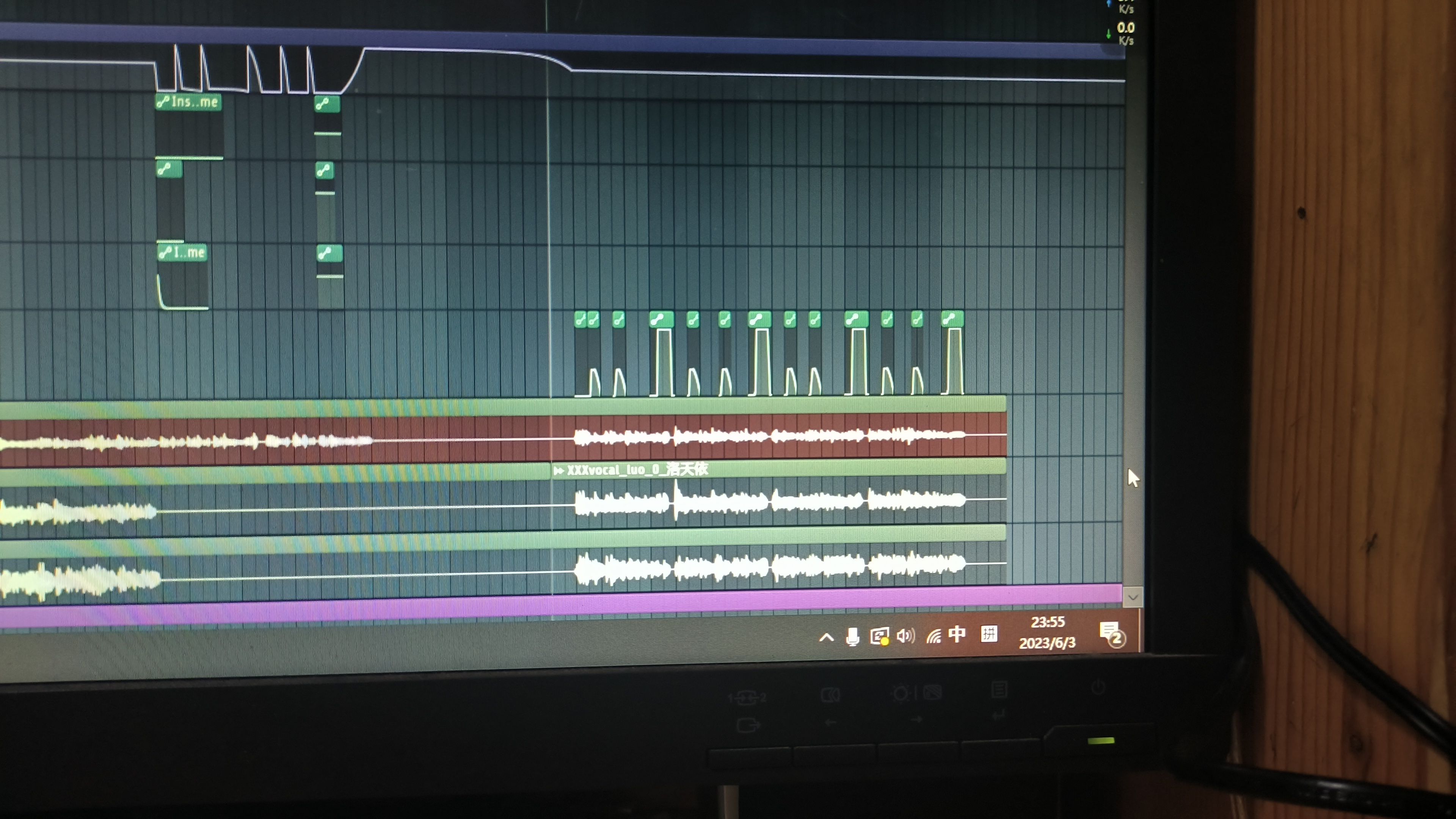
Task: Toggle the 中 Chinese input mode indicator
Action: coord(957,634)
